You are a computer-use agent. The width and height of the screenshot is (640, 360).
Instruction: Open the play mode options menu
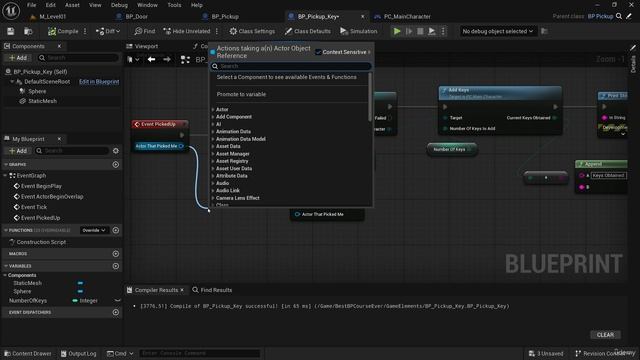(x=443, y=31)
